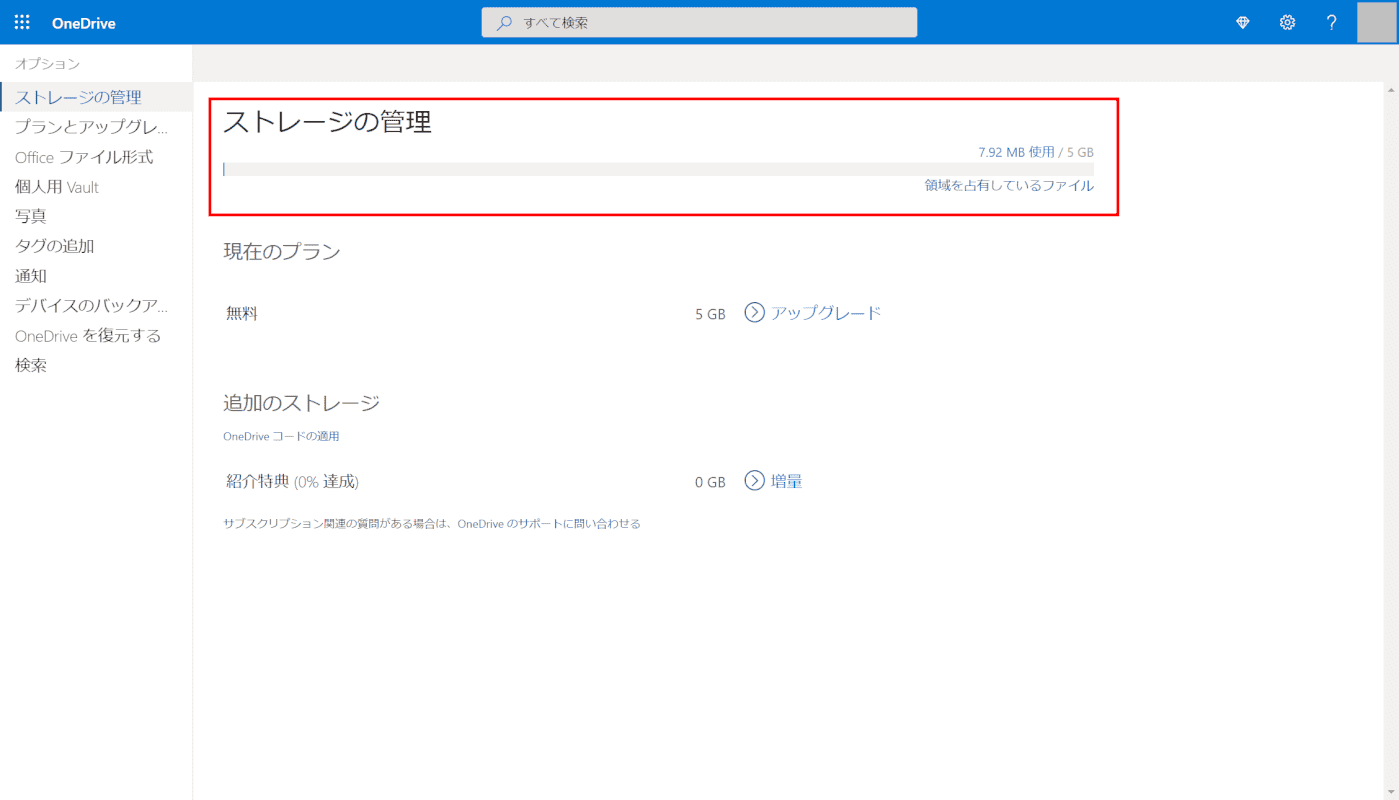
Task: Select ストレージの管理 in the sidebar
Action: (96, 97)
